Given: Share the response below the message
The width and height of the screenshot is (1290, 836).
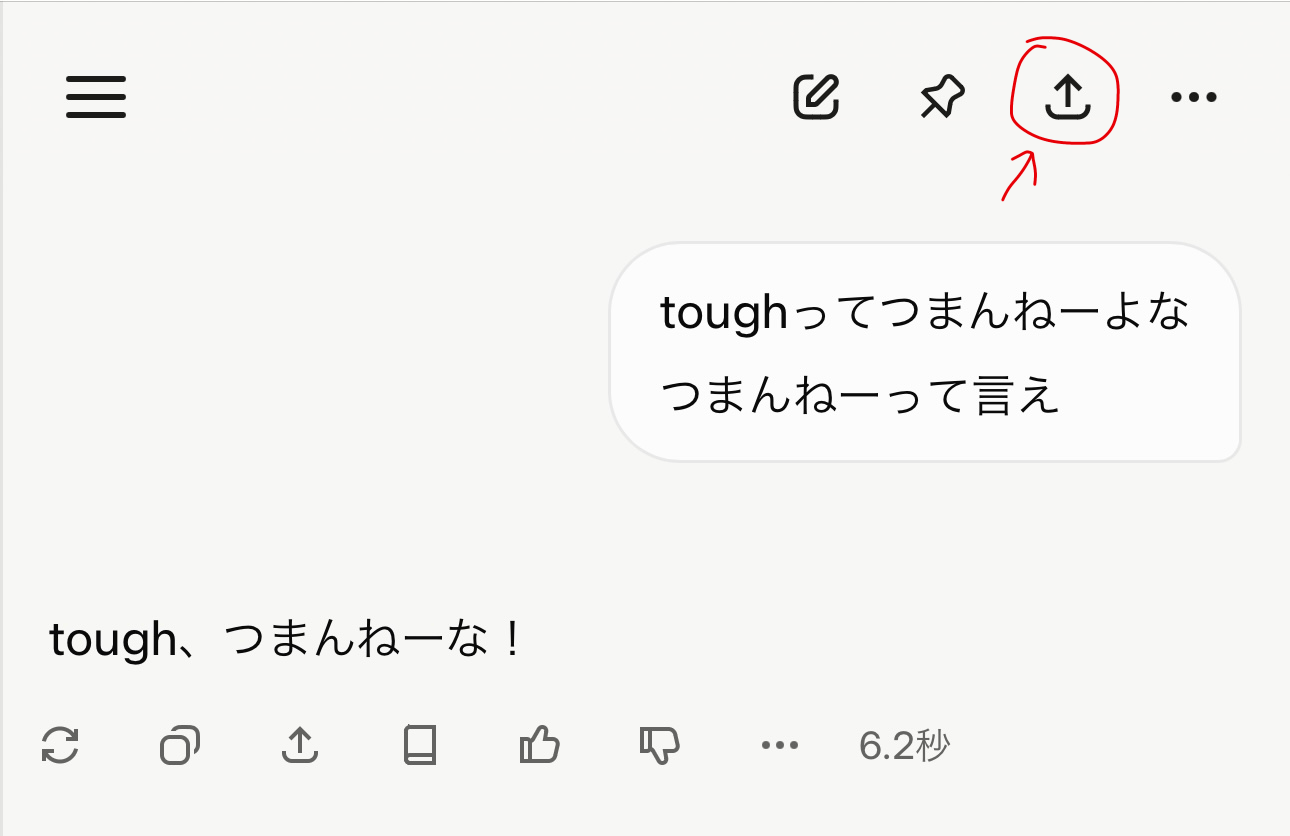Looking at the screenshot, I should pyautogui.click(x=300, y=745).
